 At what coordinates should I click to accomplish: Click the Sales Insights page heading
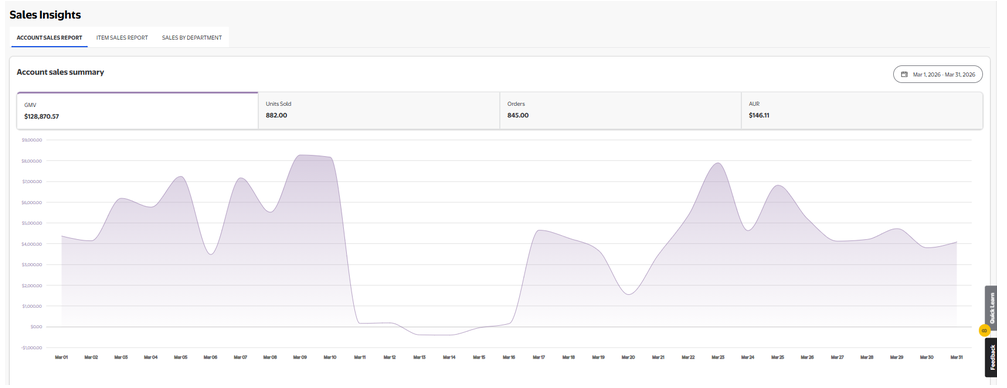click(45, 14)
